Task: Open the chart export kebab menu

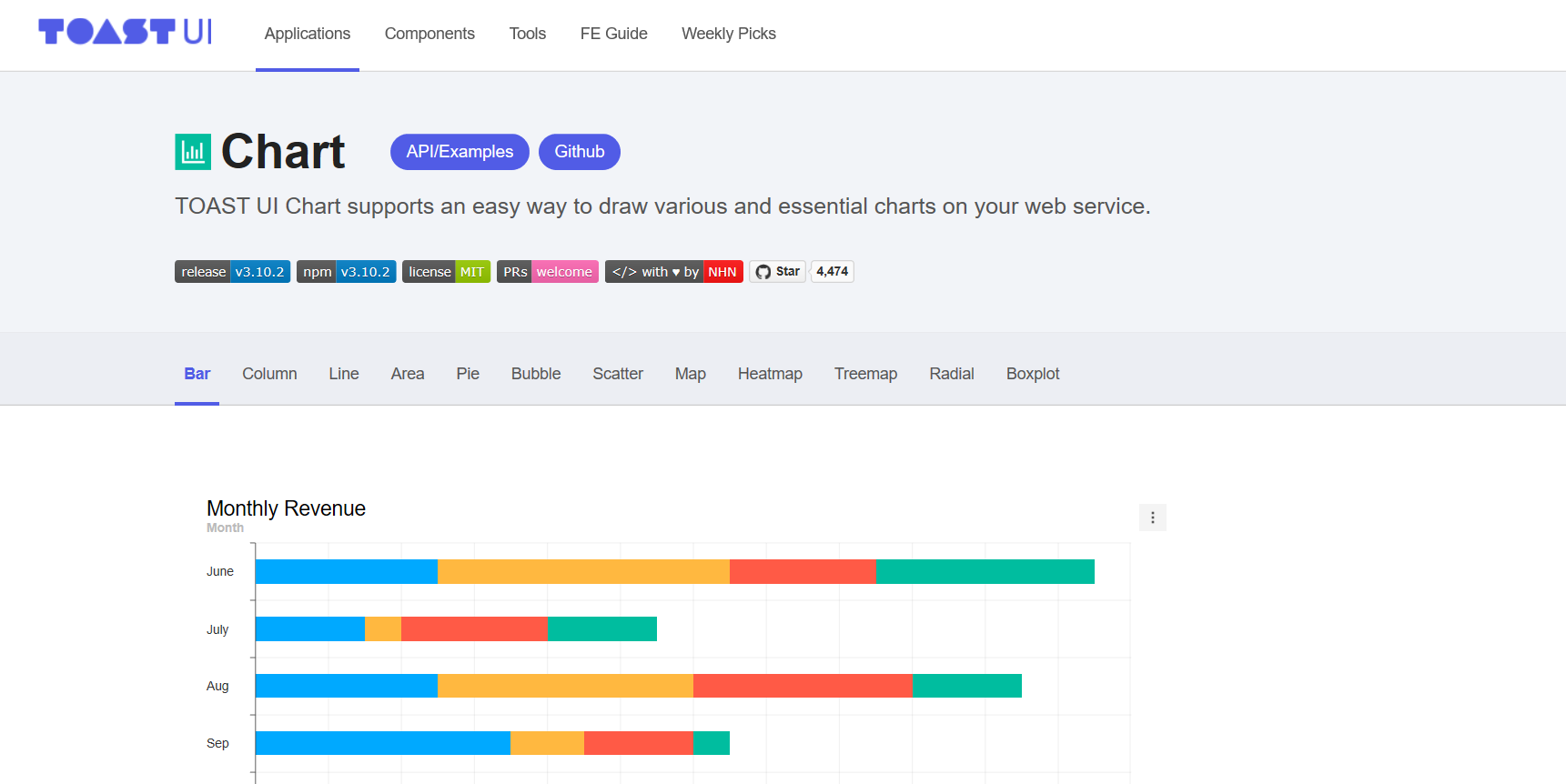Action: click(x=1152, y=518)
